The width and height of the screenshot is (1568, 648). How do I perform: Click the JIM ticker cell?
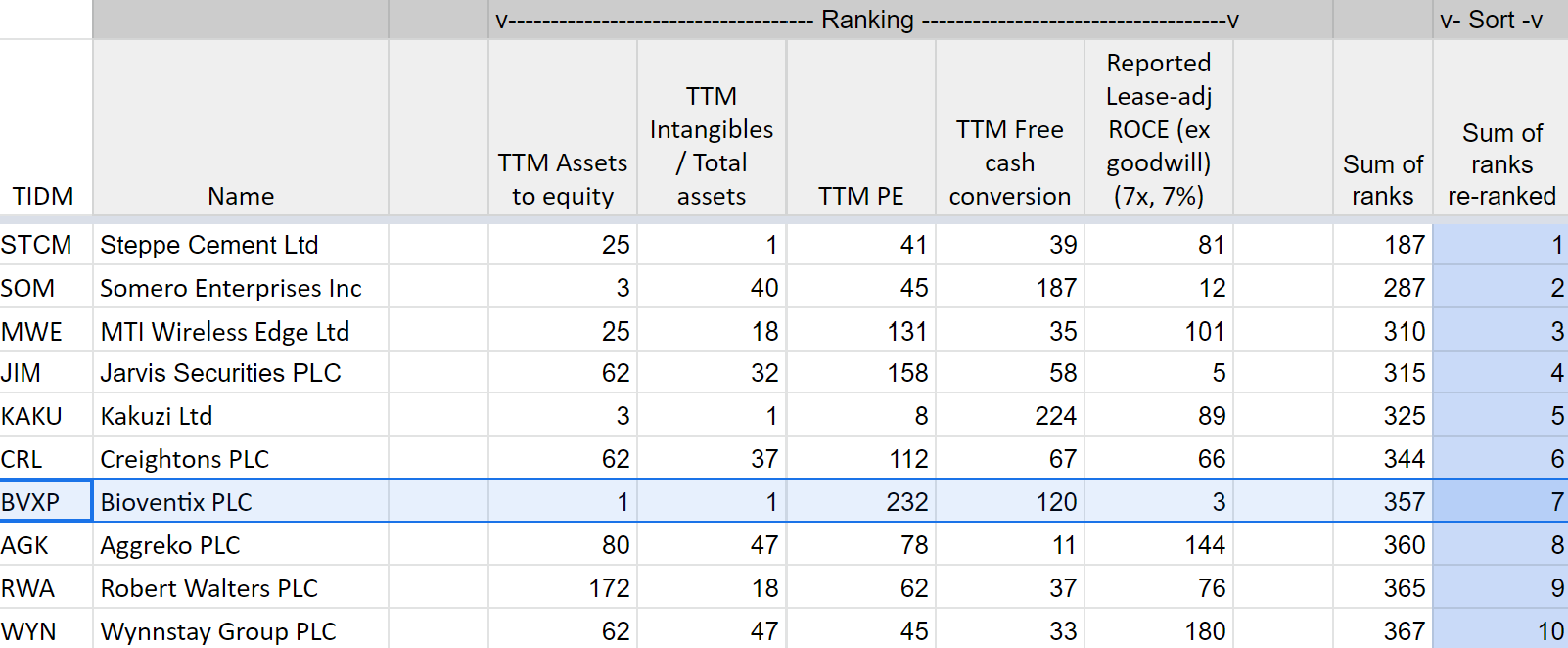[x=46, y=373]
